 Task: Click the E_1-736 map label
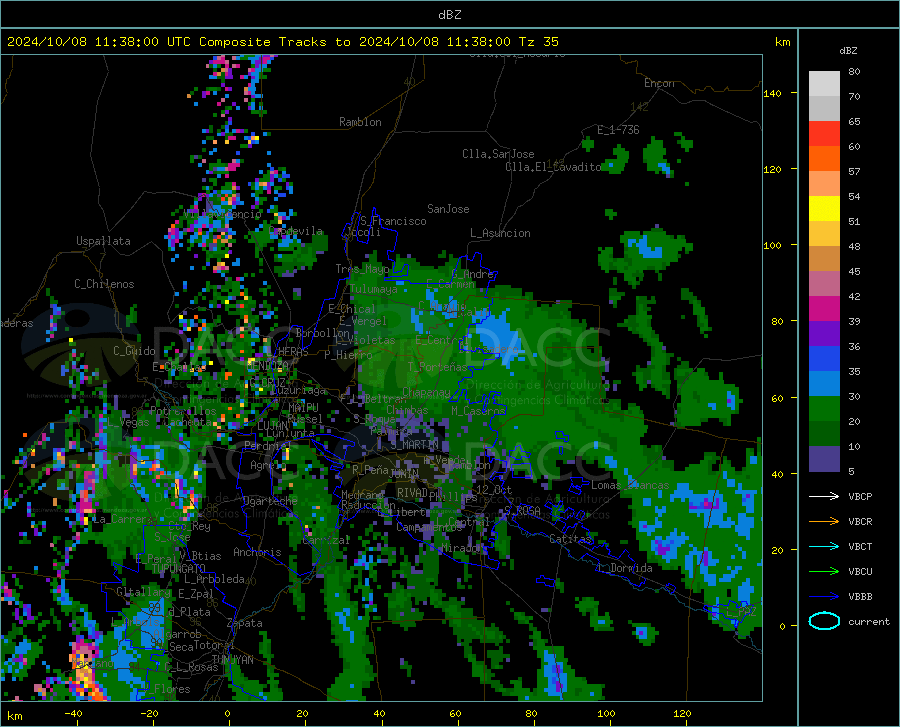[618, 130]
